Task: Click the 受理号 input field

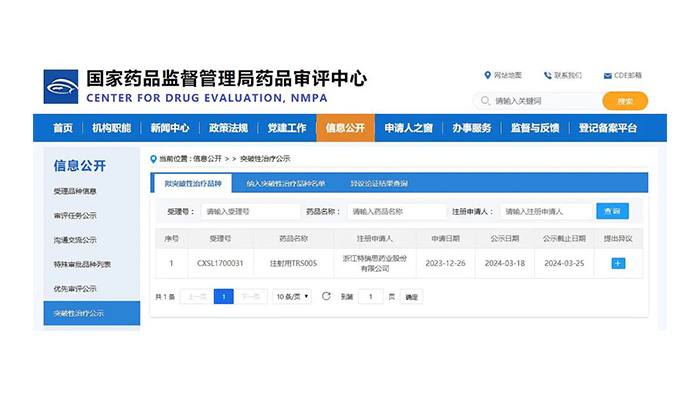Action: 250,211
